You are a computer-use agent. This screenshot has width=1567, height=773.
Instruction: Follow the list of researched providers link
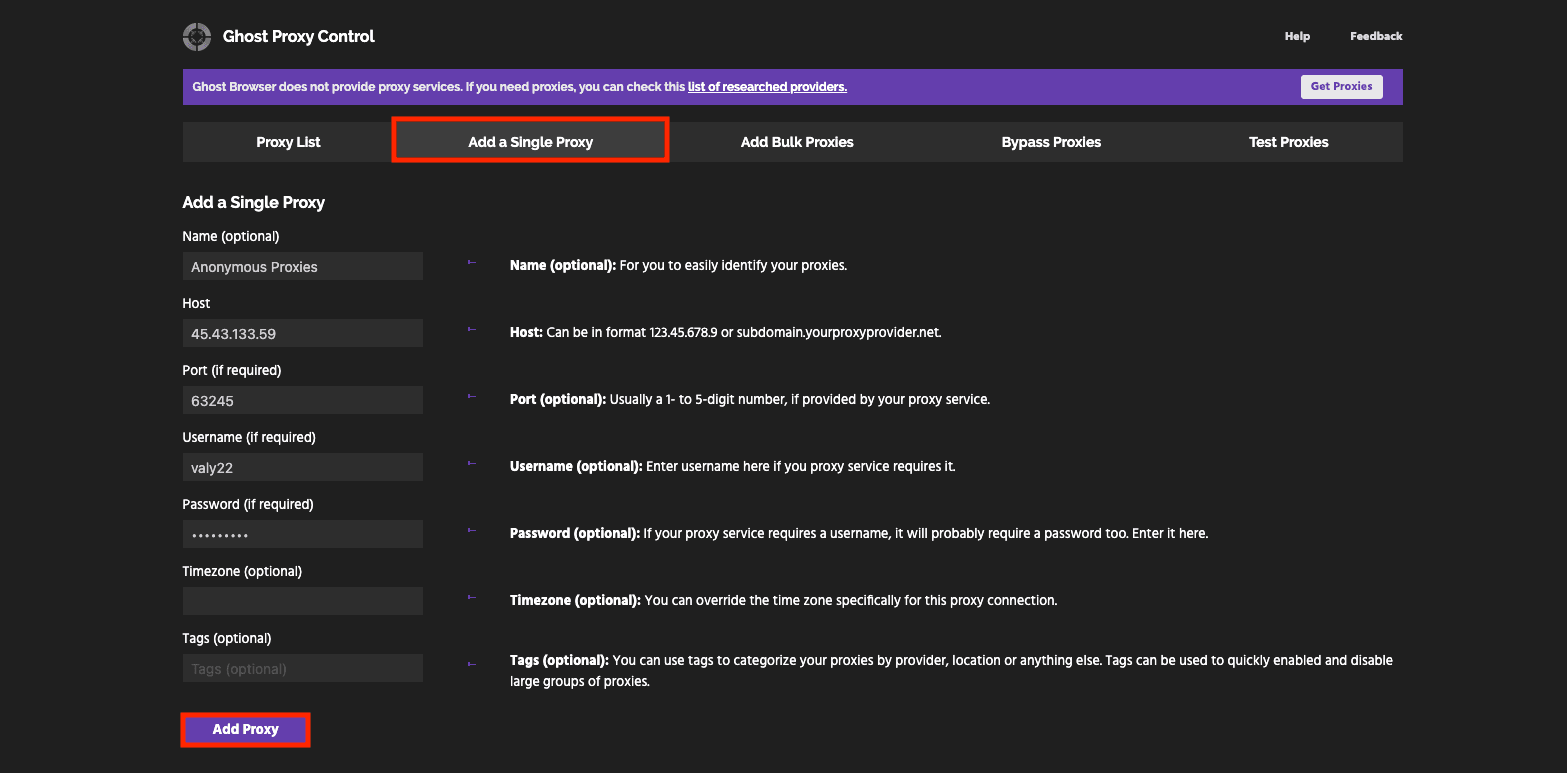(766, 86)
